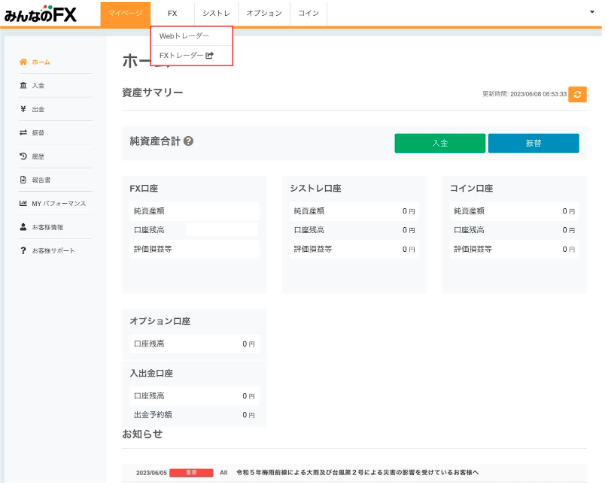
Task: Open the コイン tab
Action: [x=309, y=14]
